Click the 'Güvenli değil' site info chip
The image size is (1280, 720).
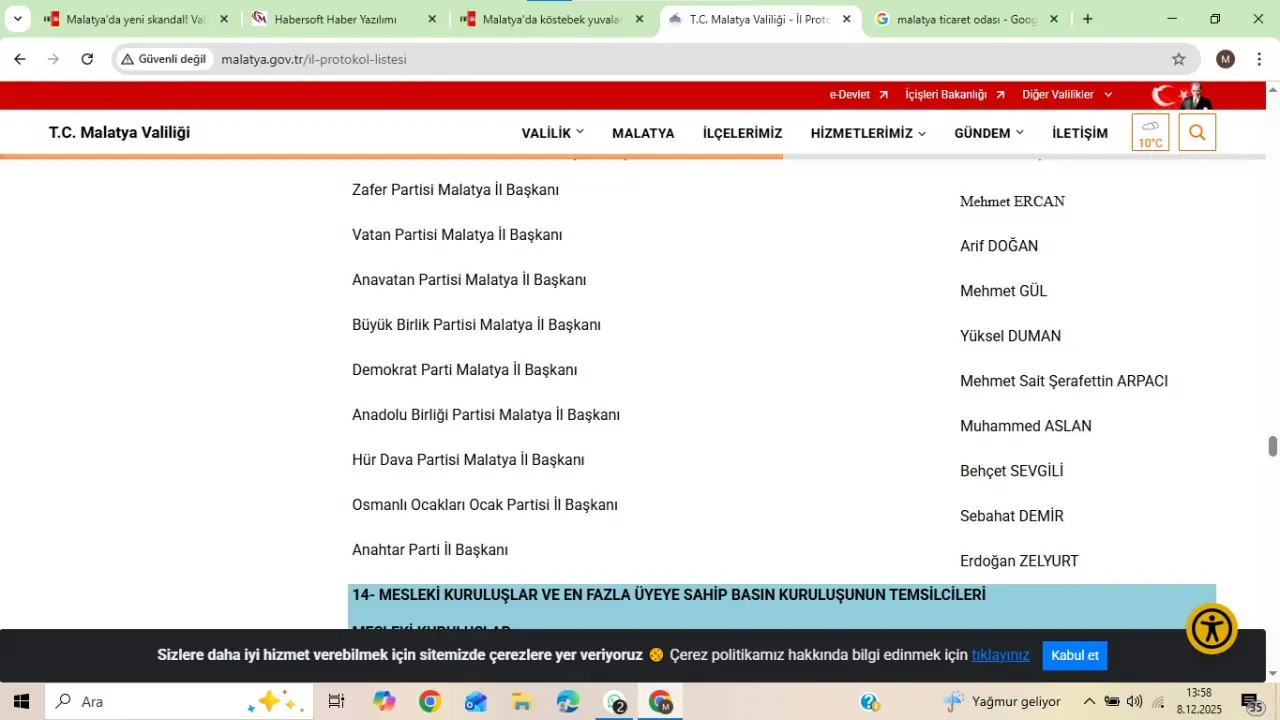pyautogui.click(x=163, y=59)
